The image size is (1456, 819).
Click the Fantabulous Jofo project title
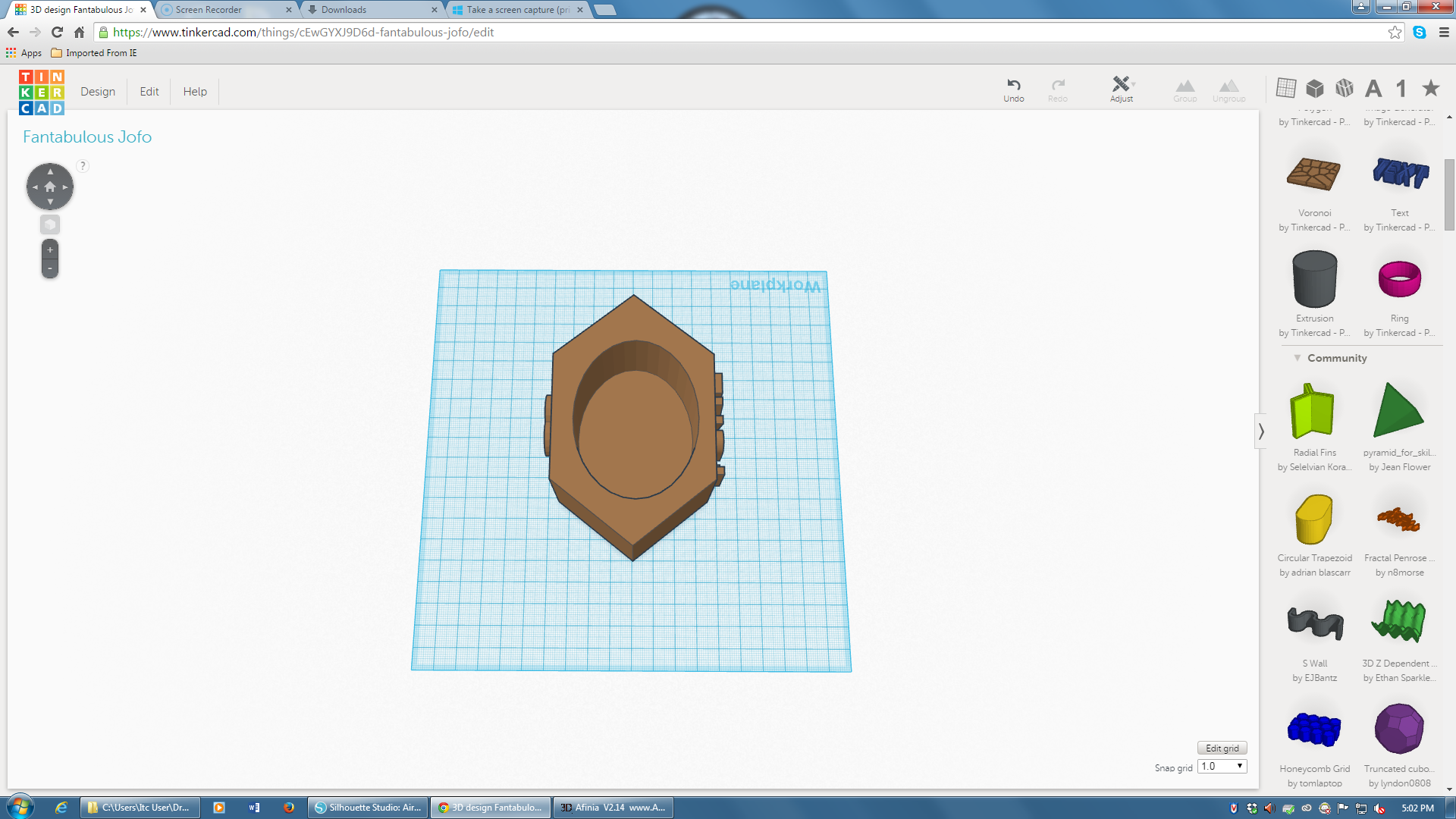point(87,136)
